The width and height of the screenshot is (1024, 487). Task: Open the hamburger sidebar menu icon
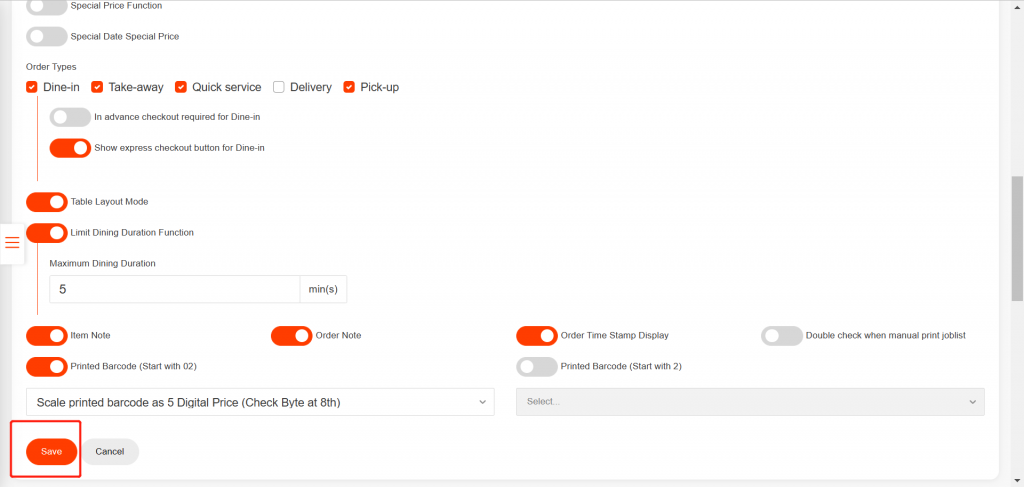coord(12,243)
